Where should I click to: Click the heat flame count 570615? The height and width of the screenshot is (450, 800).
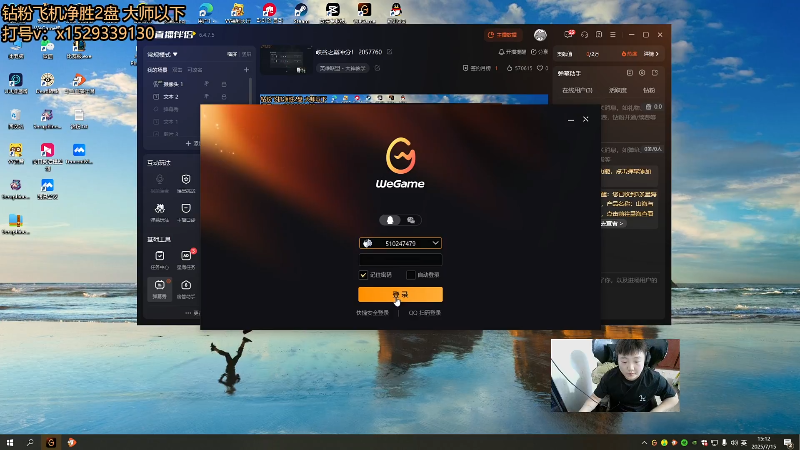point(519,68)
